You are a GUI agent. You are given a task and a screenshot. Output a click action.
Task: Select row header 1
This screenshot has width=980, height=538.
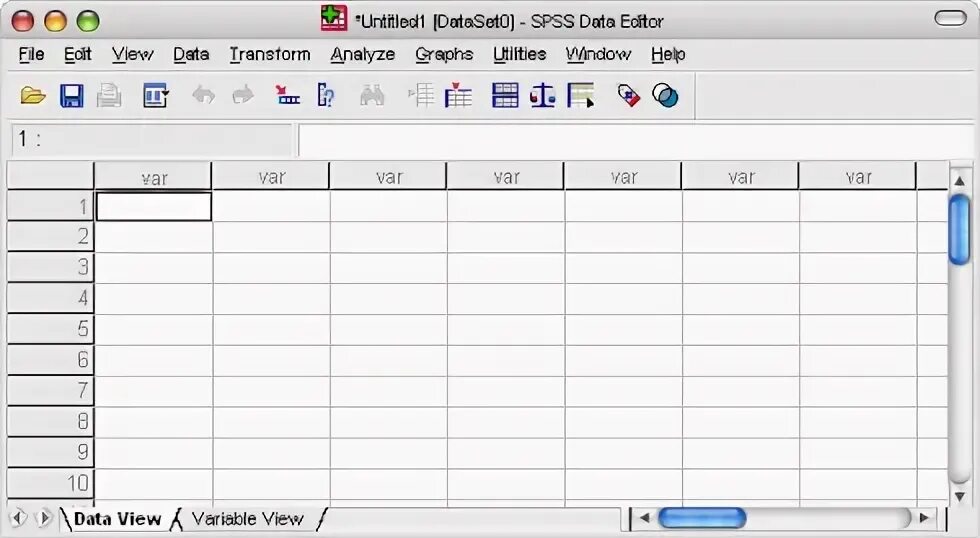click(51, 206)
